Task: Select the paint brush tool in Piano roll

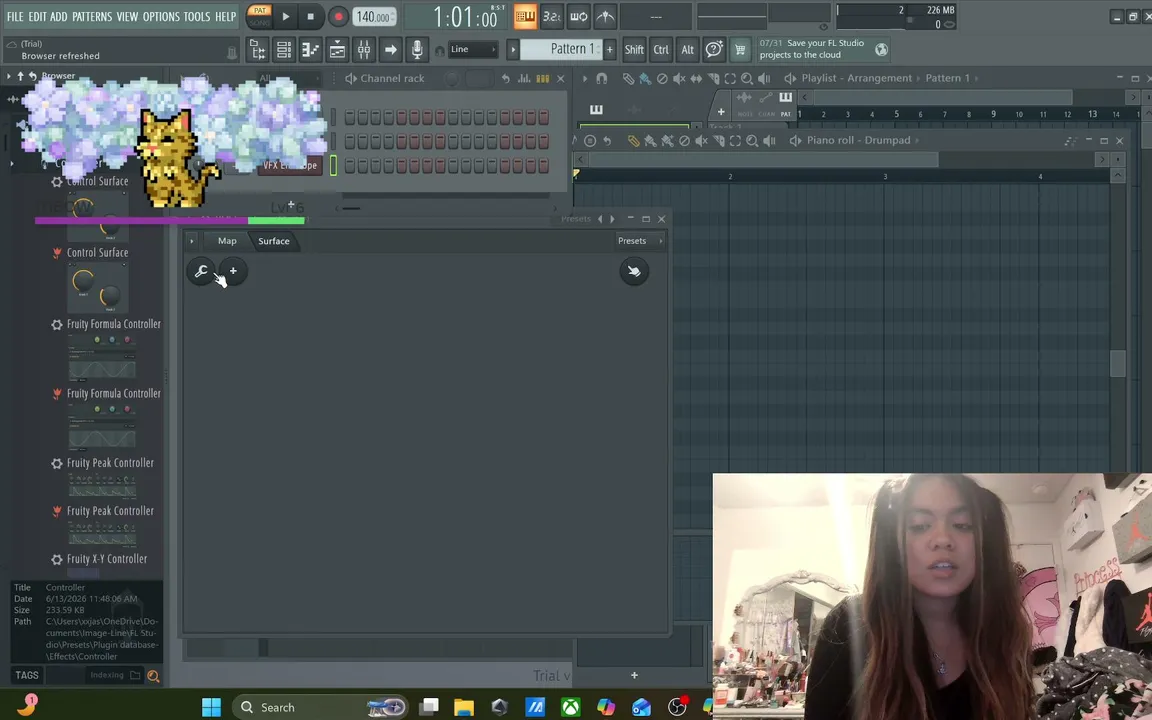Action: (650, 140)
